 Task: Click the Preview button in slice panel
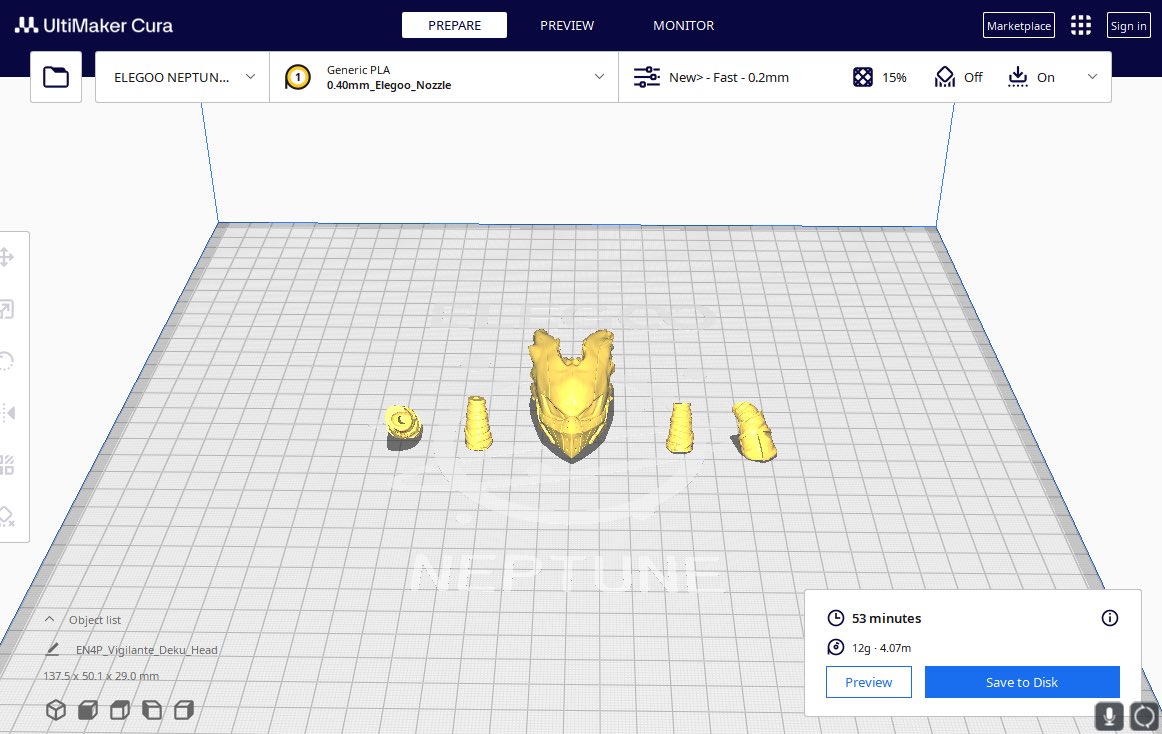click(869, 682)
